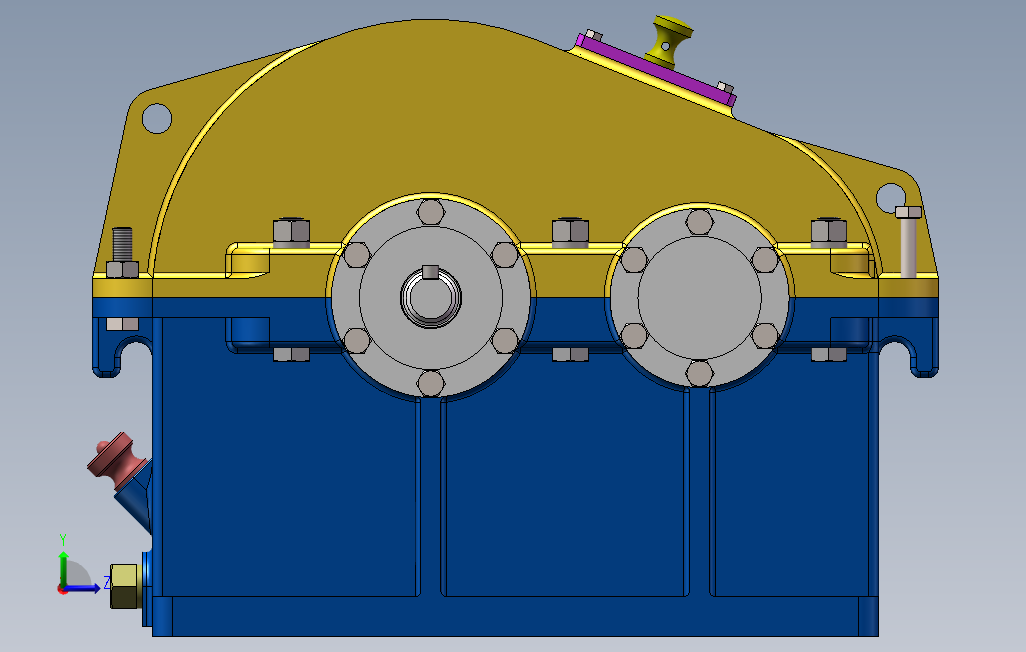Viewport: 1026px width, 652px height.
Task: Select the left lifting lug hole
Action: point(157,118)
